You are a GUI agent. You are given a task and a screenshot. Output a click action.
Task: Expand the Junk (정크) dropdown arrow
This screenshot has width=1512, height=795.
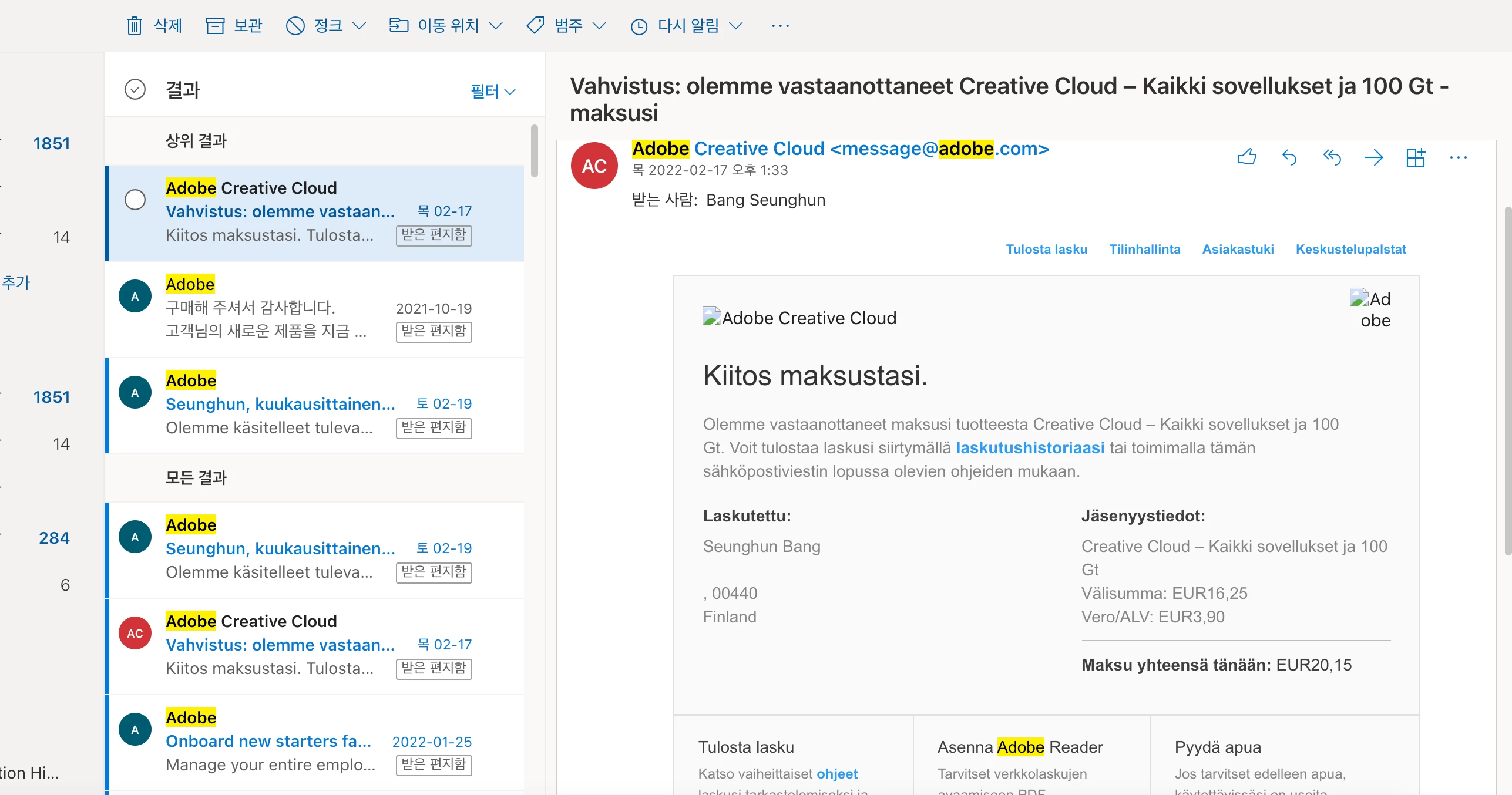pyautogui.click(x=359, y=26)
